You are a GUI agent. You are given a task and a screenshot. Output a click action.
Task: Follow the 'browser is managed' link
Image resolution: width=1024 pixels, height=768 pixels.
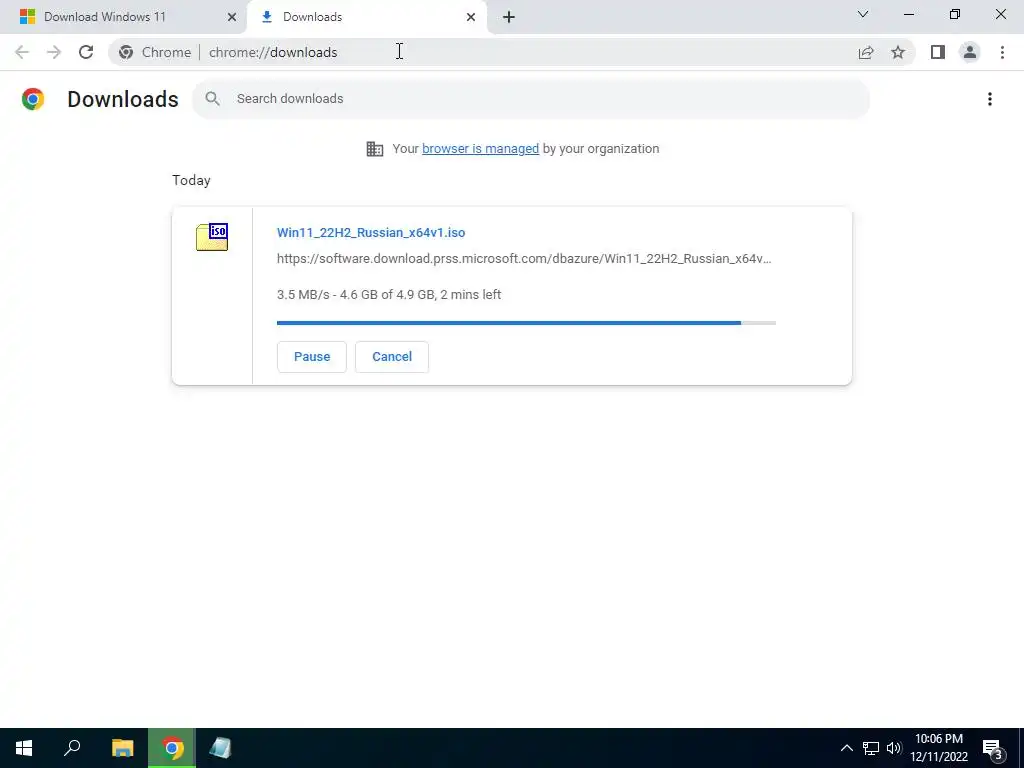coord(480,149)
